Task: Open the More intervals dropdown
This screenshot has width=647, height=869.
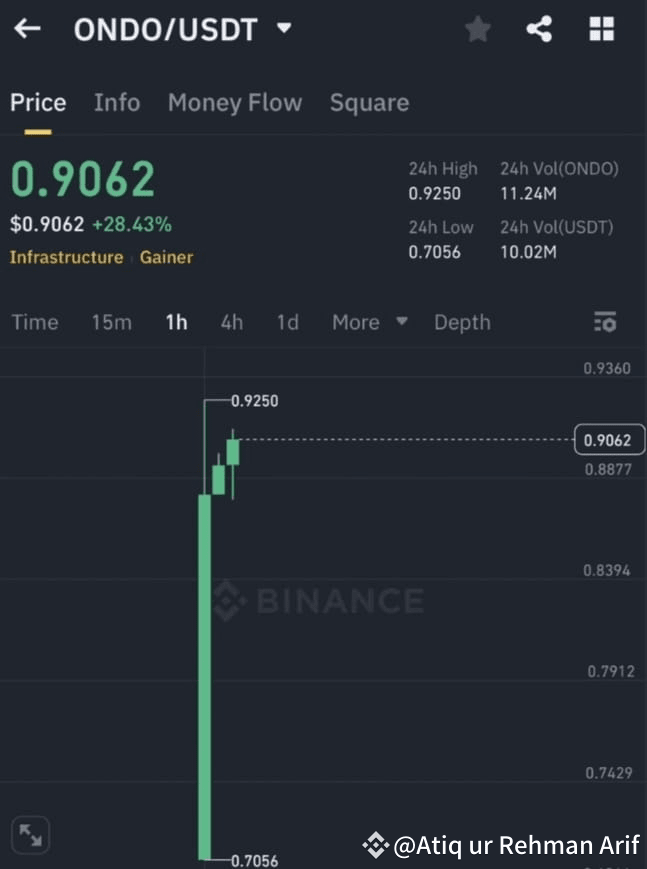Action: (x=370, y=322)
